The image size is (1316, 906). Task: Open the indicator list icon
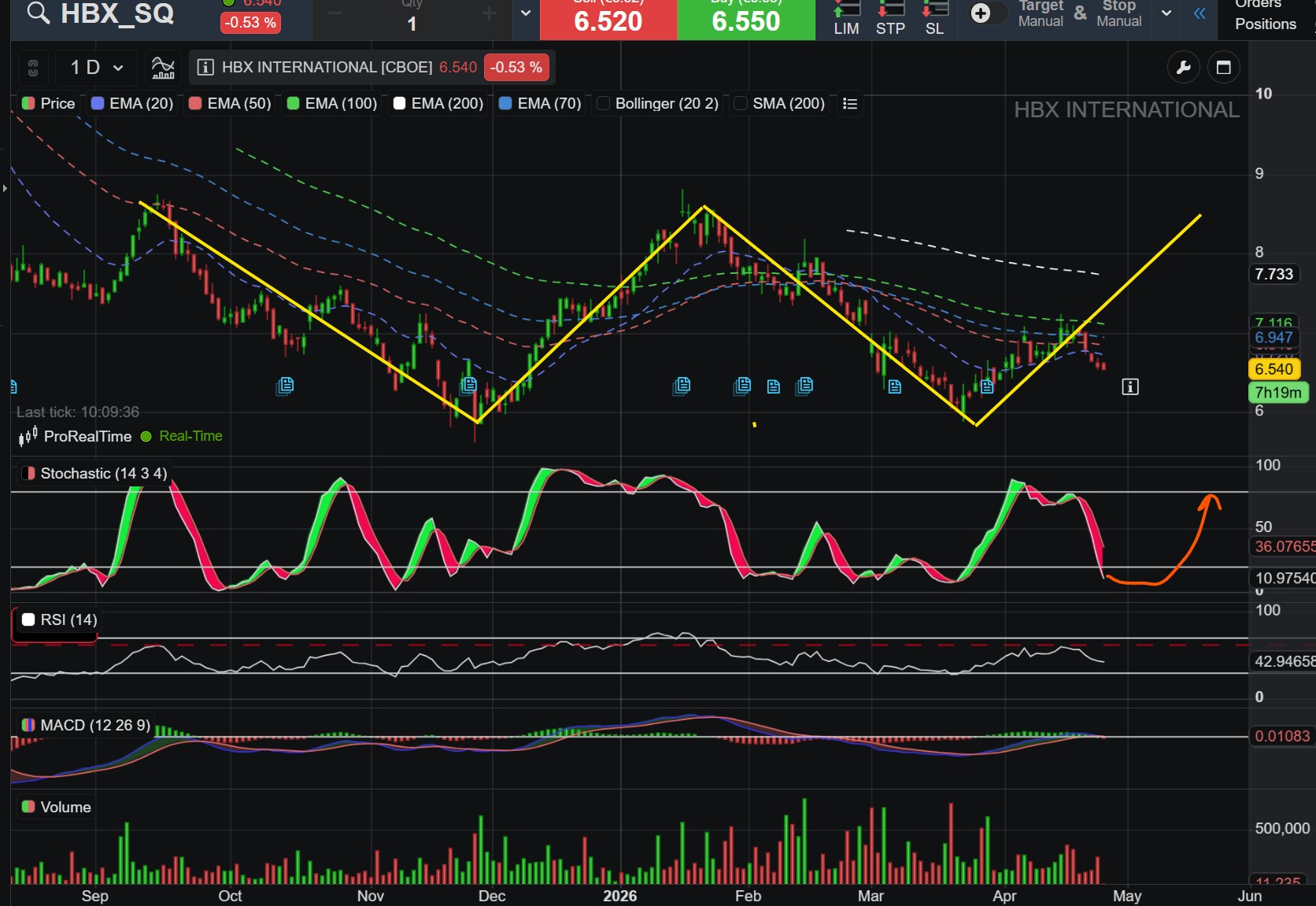tap(850, 104)
